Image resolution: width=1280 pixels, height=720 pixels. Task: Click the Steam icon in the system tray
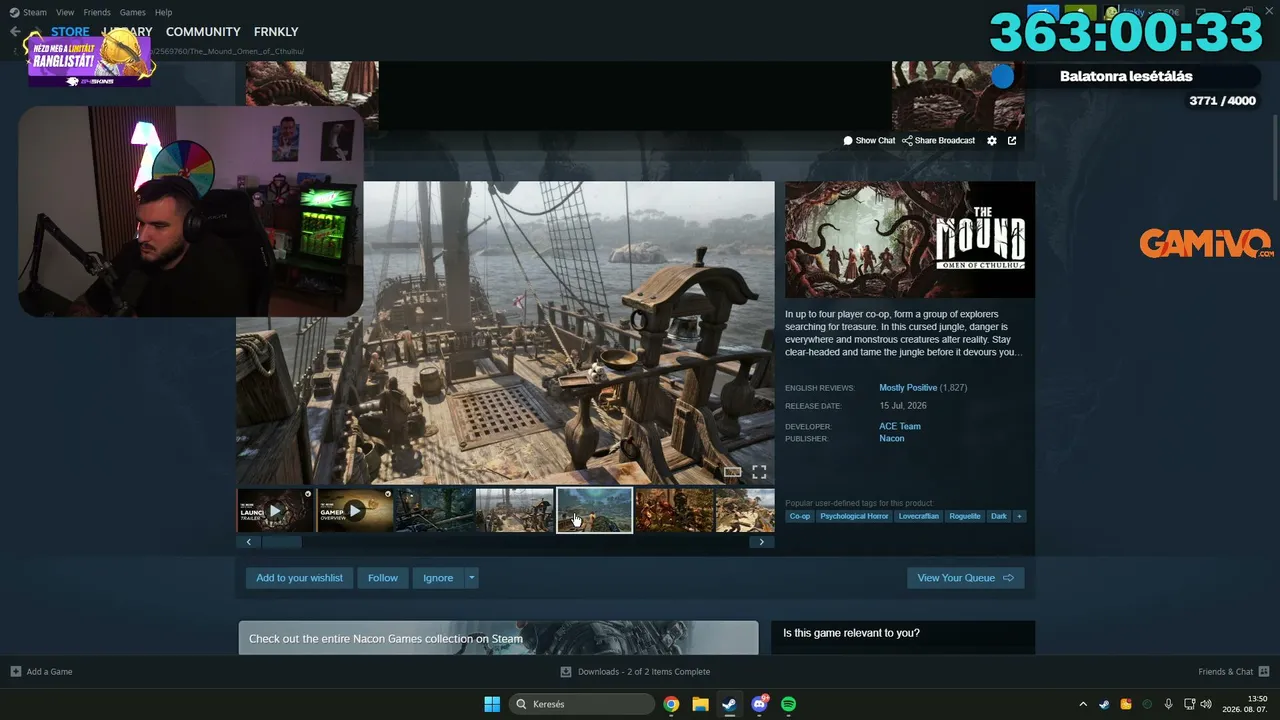(1104, 704)
